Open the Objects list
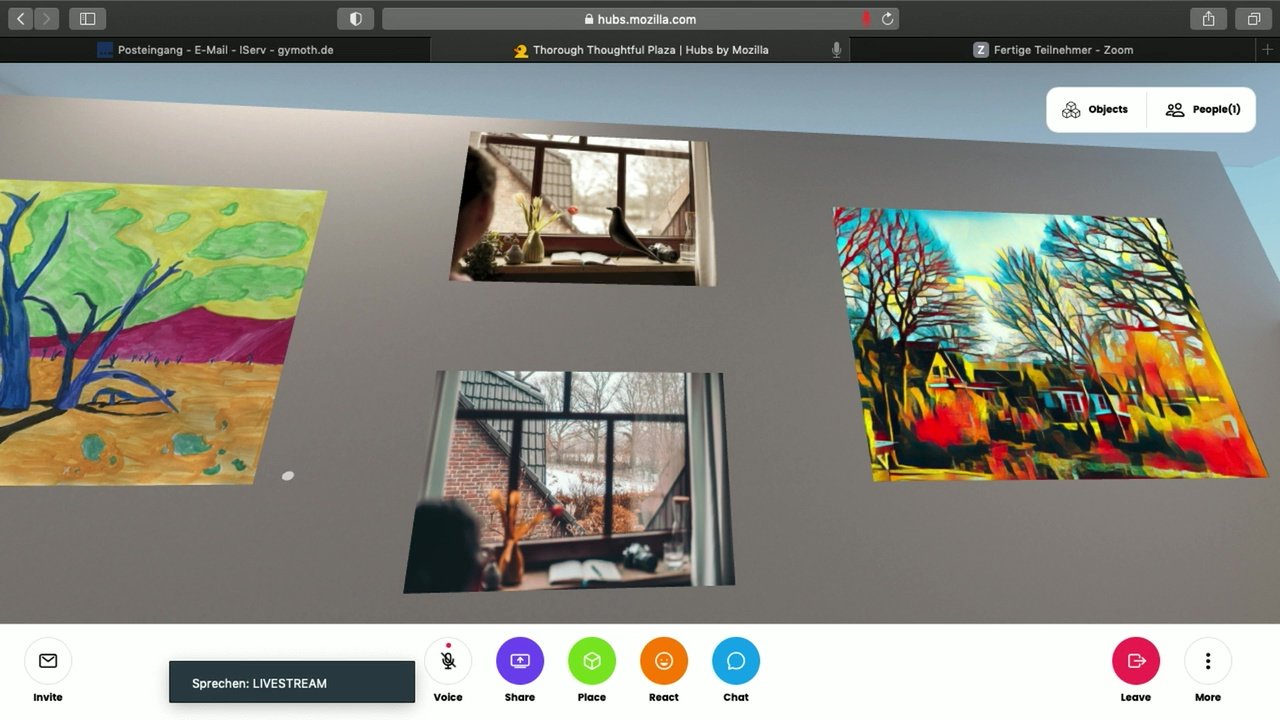 (1095, 110)
